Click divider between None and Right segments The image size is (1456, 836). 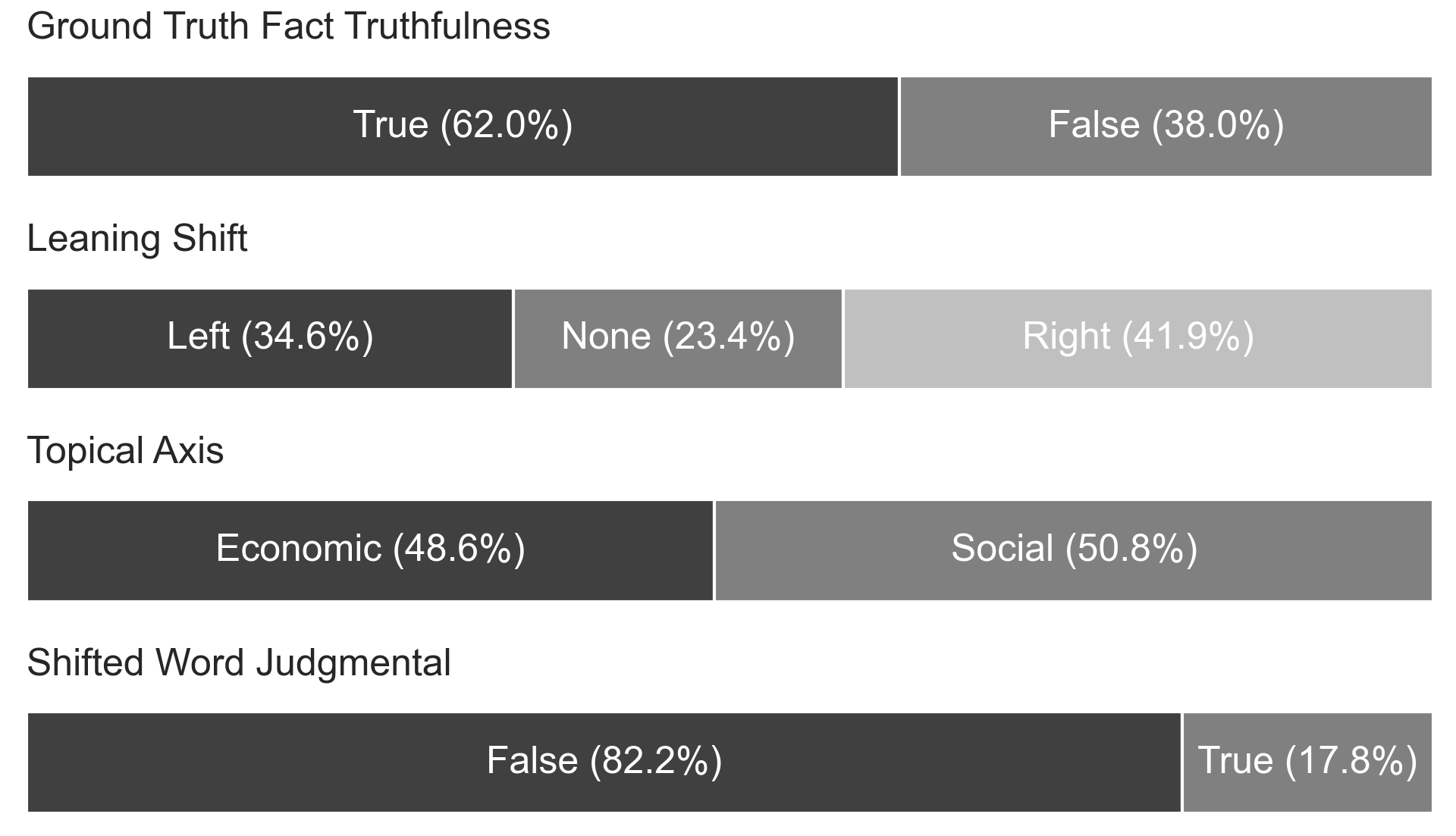click(x=843, y=338)
